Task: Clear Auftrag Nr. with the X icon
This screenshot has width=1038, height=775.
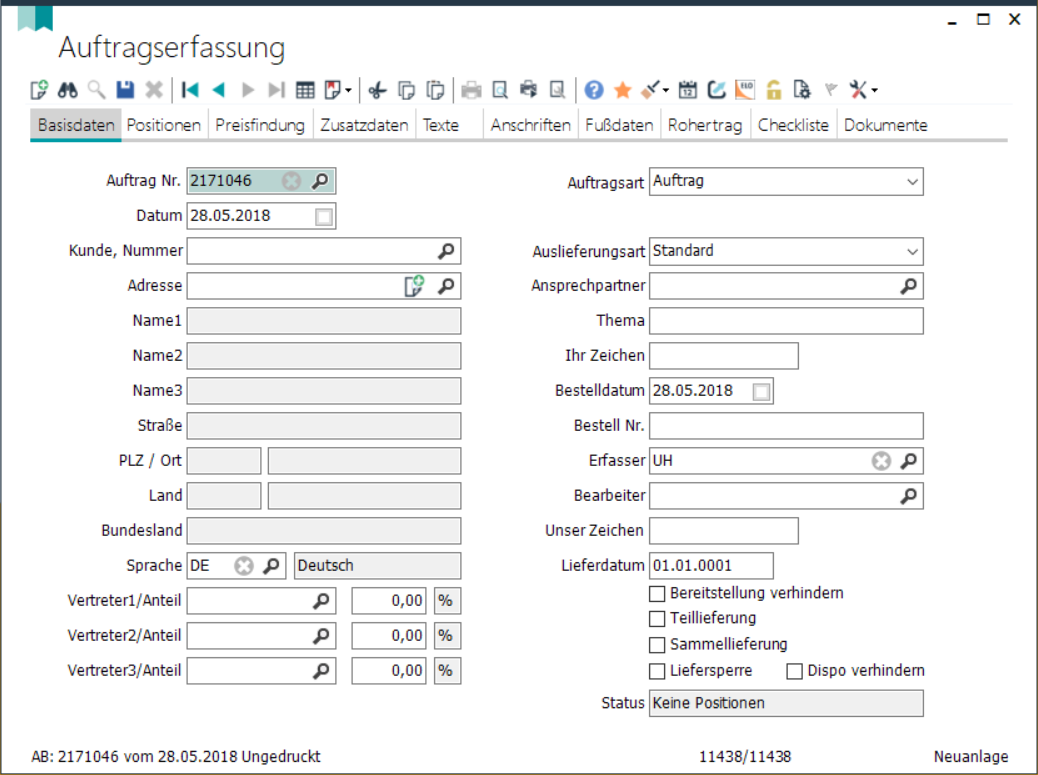Action: [291, 181]
